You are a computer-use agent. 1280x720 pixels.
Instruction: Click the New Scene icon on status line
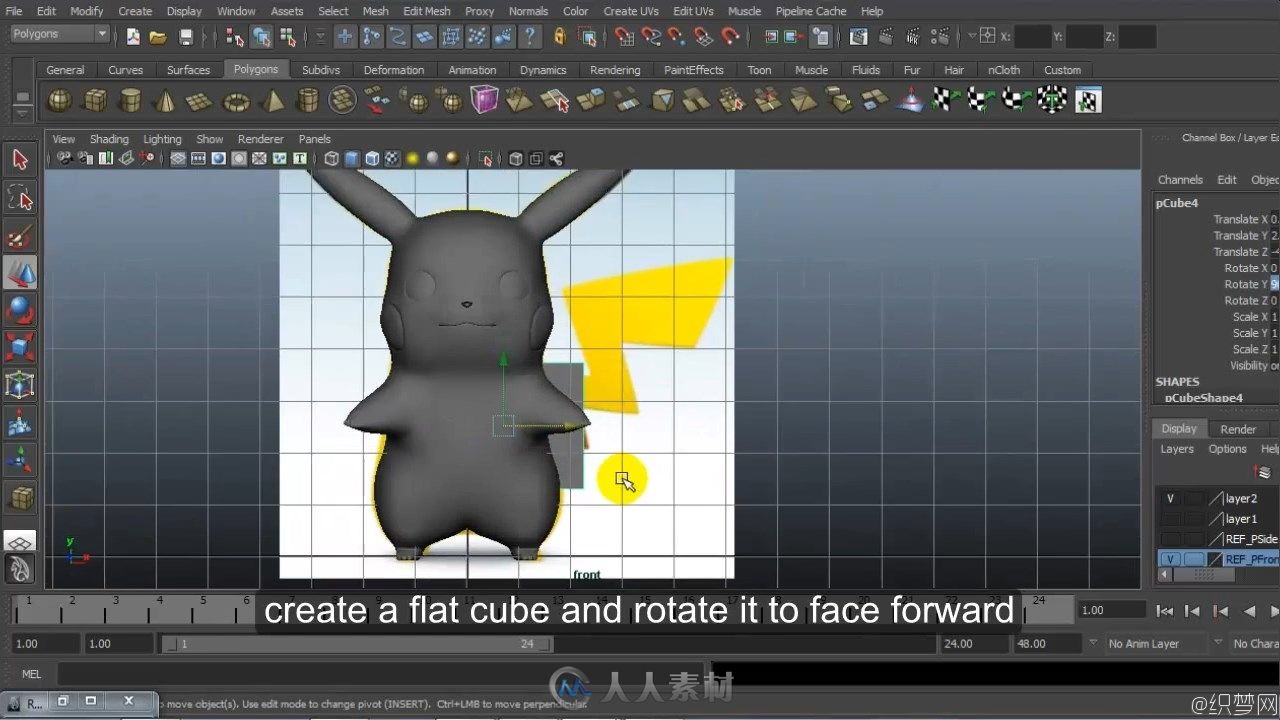(132, 37)
